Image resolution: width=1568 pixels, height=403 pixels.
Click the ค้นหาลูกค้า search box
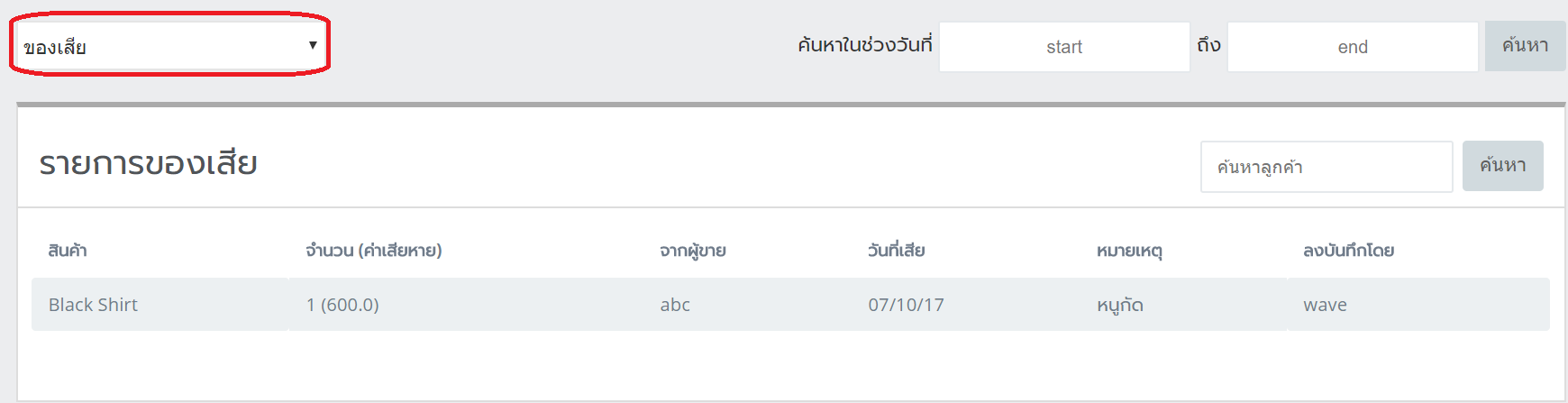[1326, 167]
